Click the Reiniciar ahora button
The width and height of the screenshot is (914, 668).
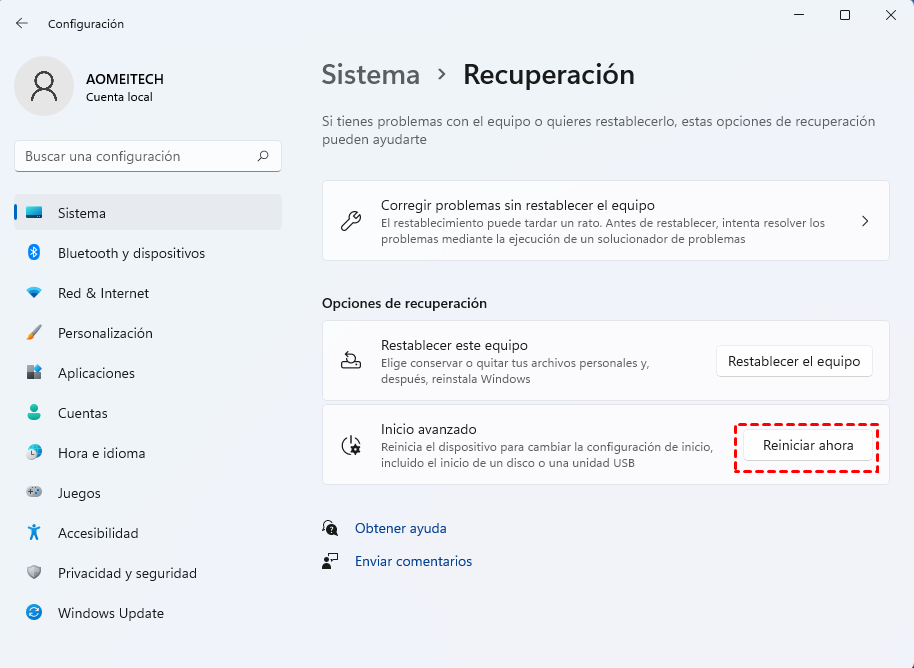807,445
